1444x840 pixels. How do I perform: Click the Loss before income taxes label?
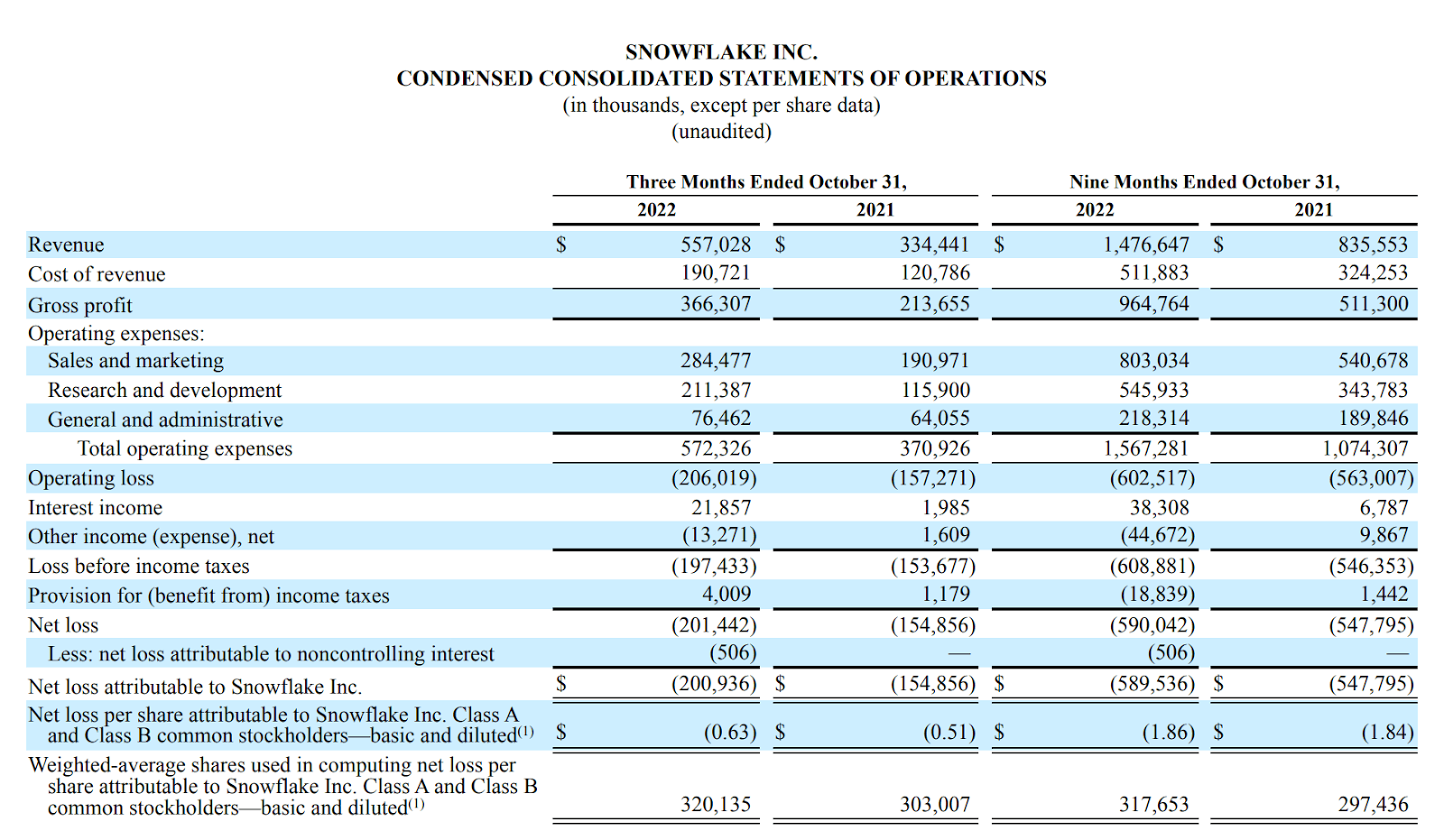[x=139, y=567]
